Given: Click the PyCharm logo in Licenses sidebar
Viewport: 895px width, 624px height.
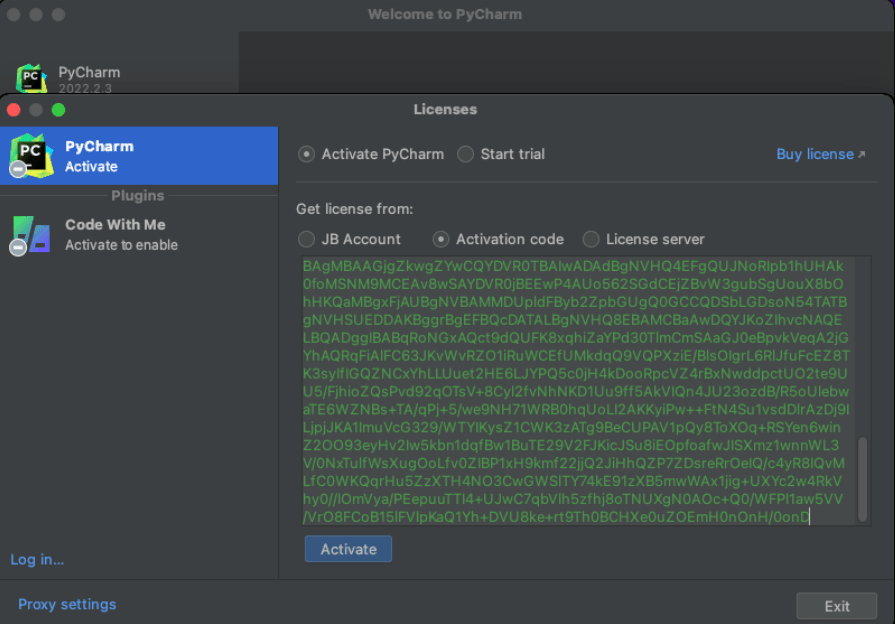Looking at the screenshot, I should [31, 155].
